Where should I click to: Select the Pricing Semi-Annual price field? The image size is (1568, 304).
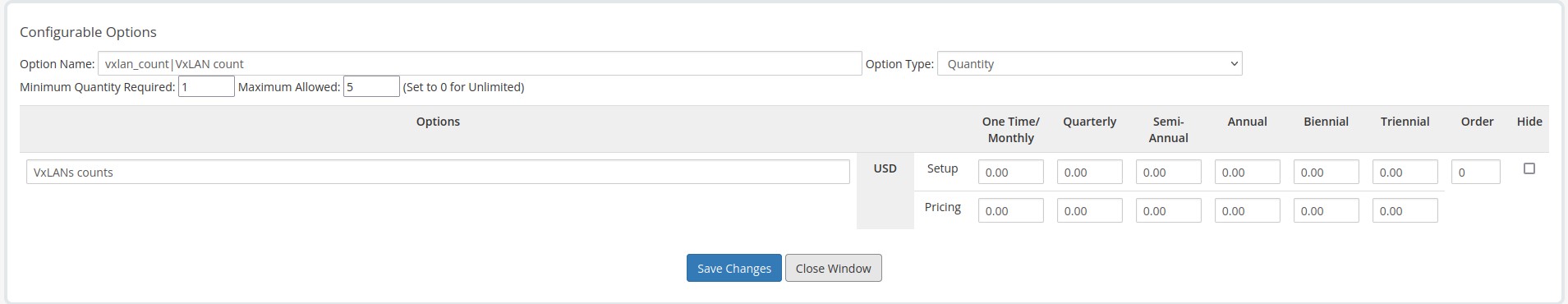pos(1168,210)
